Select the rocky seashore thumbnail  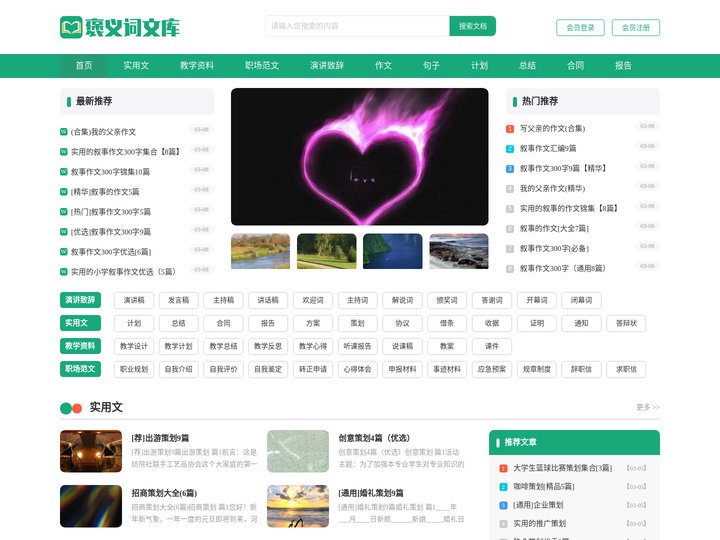[x=459, y=251]
